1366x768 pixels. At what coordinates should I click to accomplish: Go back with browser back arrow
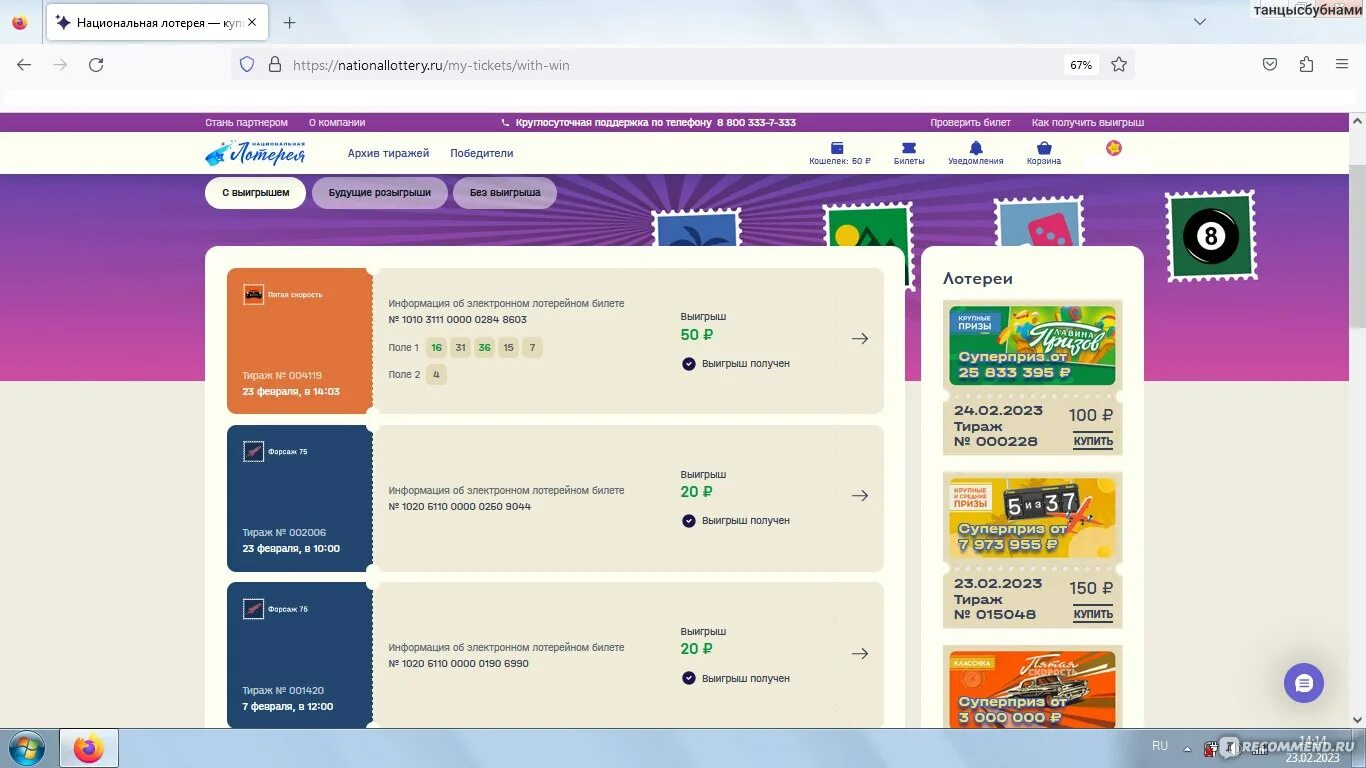tap(24, 64)
